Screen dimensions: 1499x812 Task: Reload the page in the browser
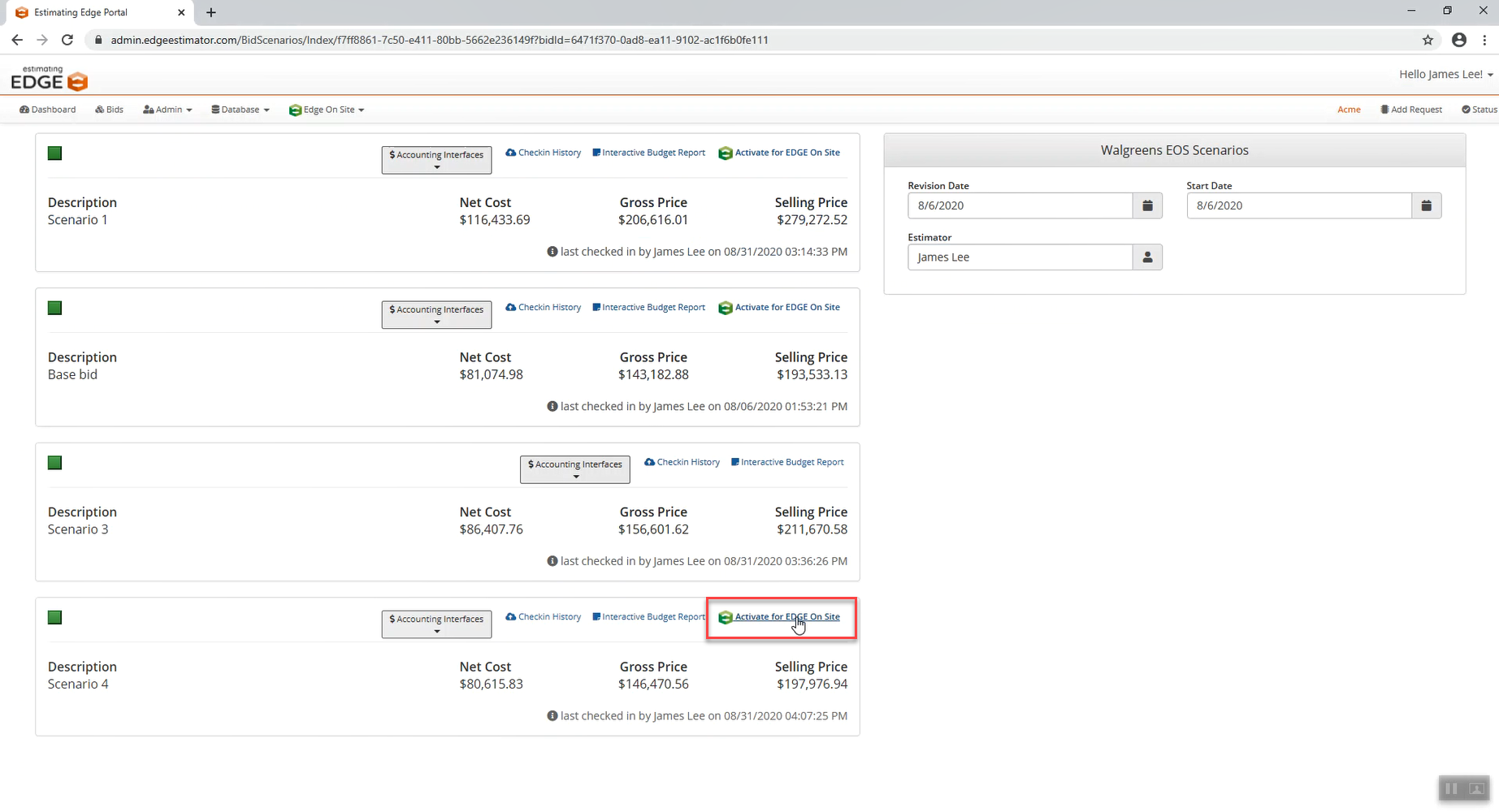67,40
